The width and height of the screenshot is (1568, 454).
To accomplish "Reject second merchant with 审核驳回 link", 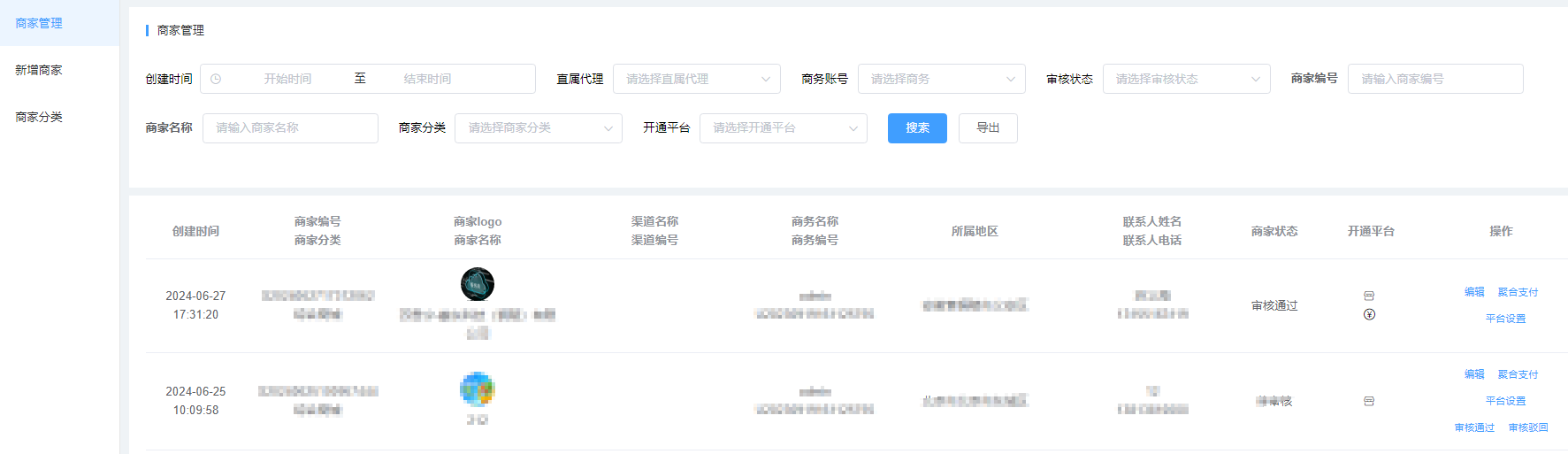I will [x=1528, y=427].
